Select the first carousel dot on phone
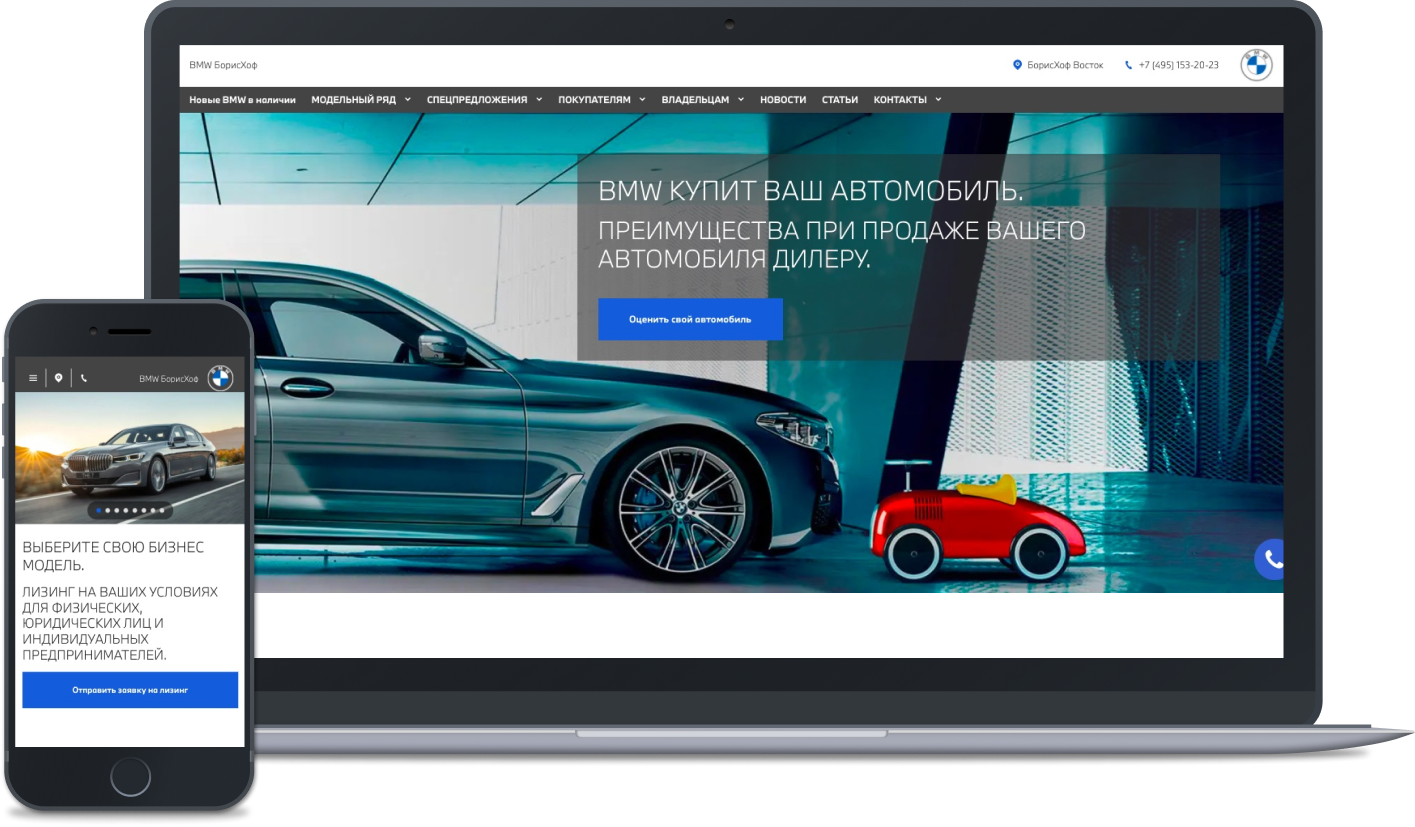The image size is (1415, 827). (x=99, y=510)
